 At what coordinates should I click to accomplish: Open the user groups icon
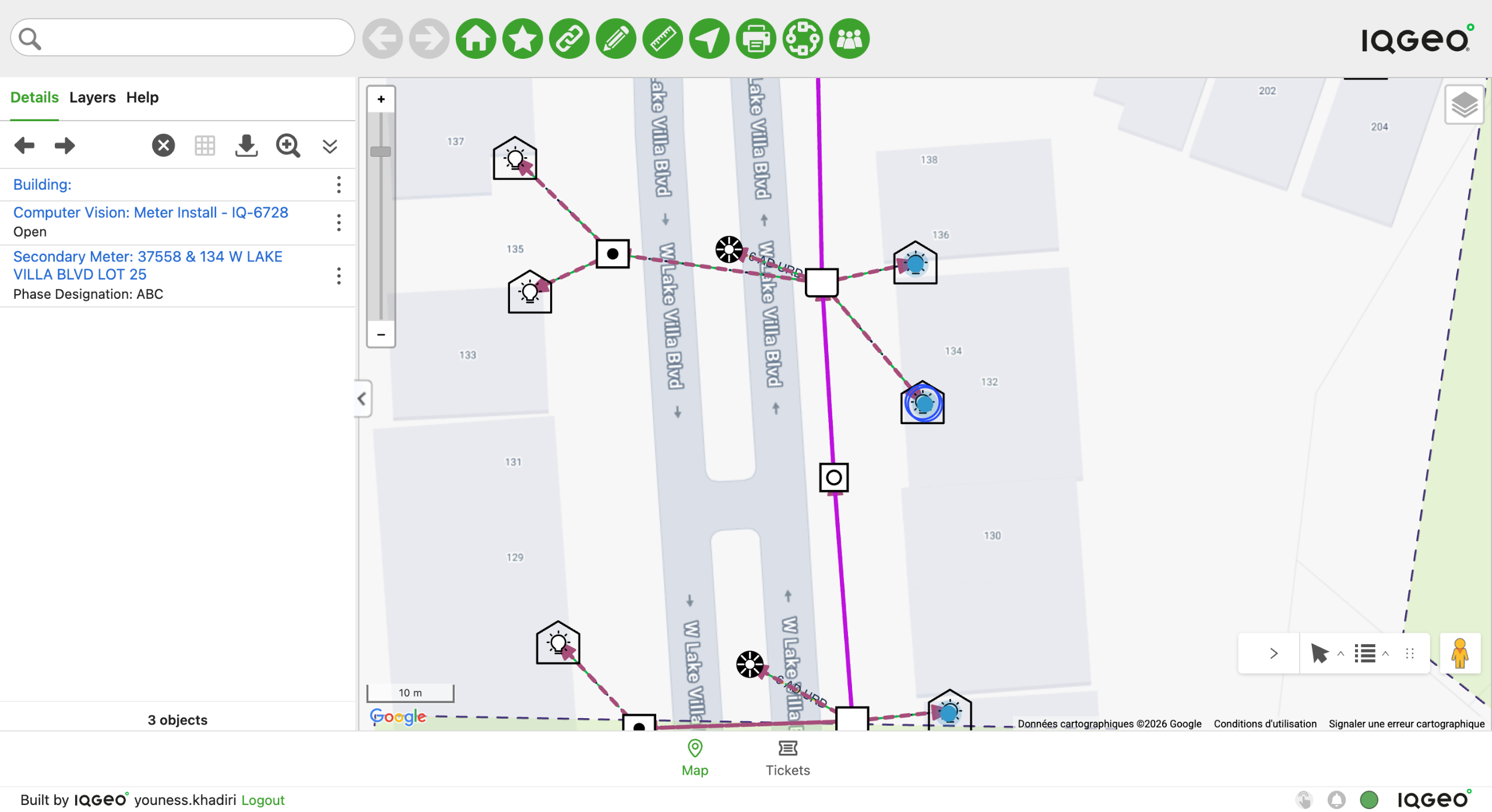pos(849,39)
